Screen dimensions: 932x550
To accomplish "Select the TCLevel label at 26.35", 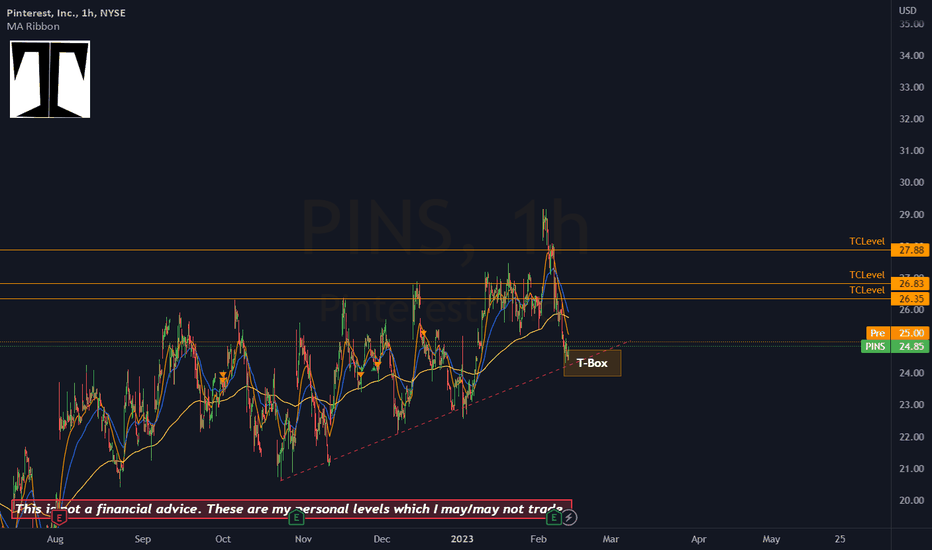I will pos(867,290).
